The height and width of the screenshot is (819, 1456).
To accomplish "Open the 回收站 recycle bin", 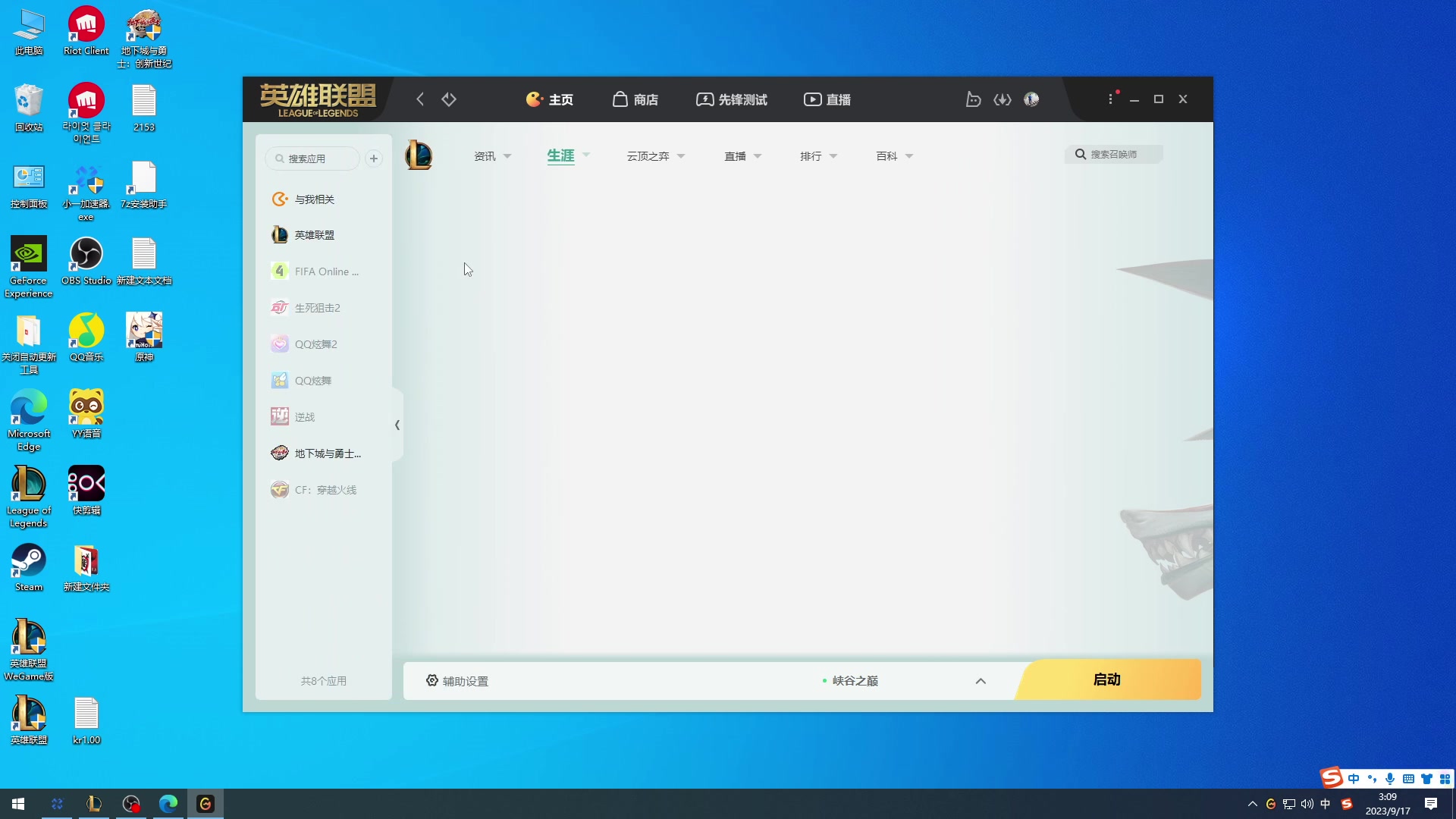I will tap(29, 108).
